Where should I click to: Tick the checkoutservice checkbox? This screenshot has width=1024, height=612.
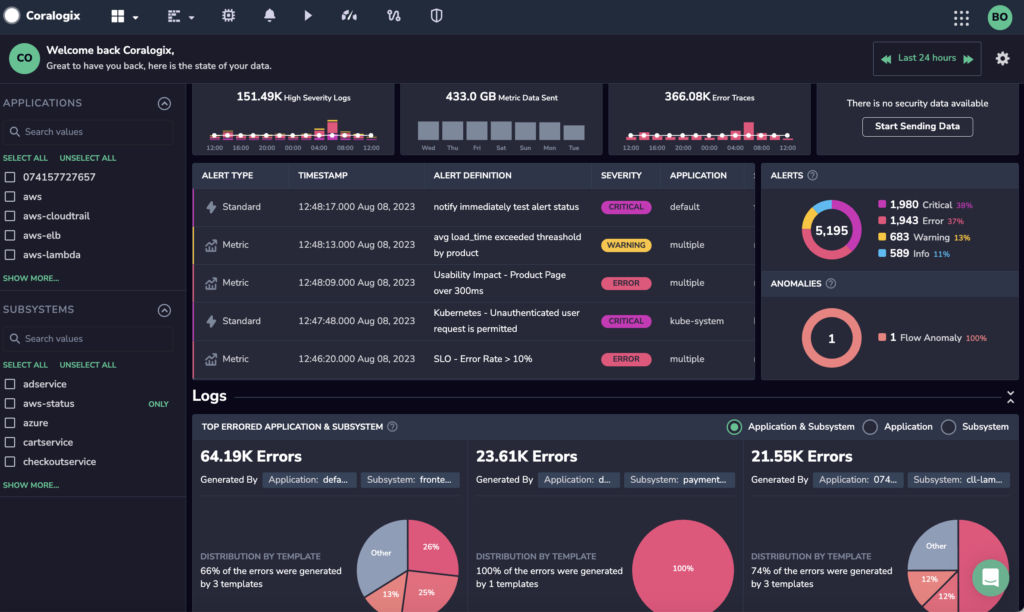click(x=10, y=462)
